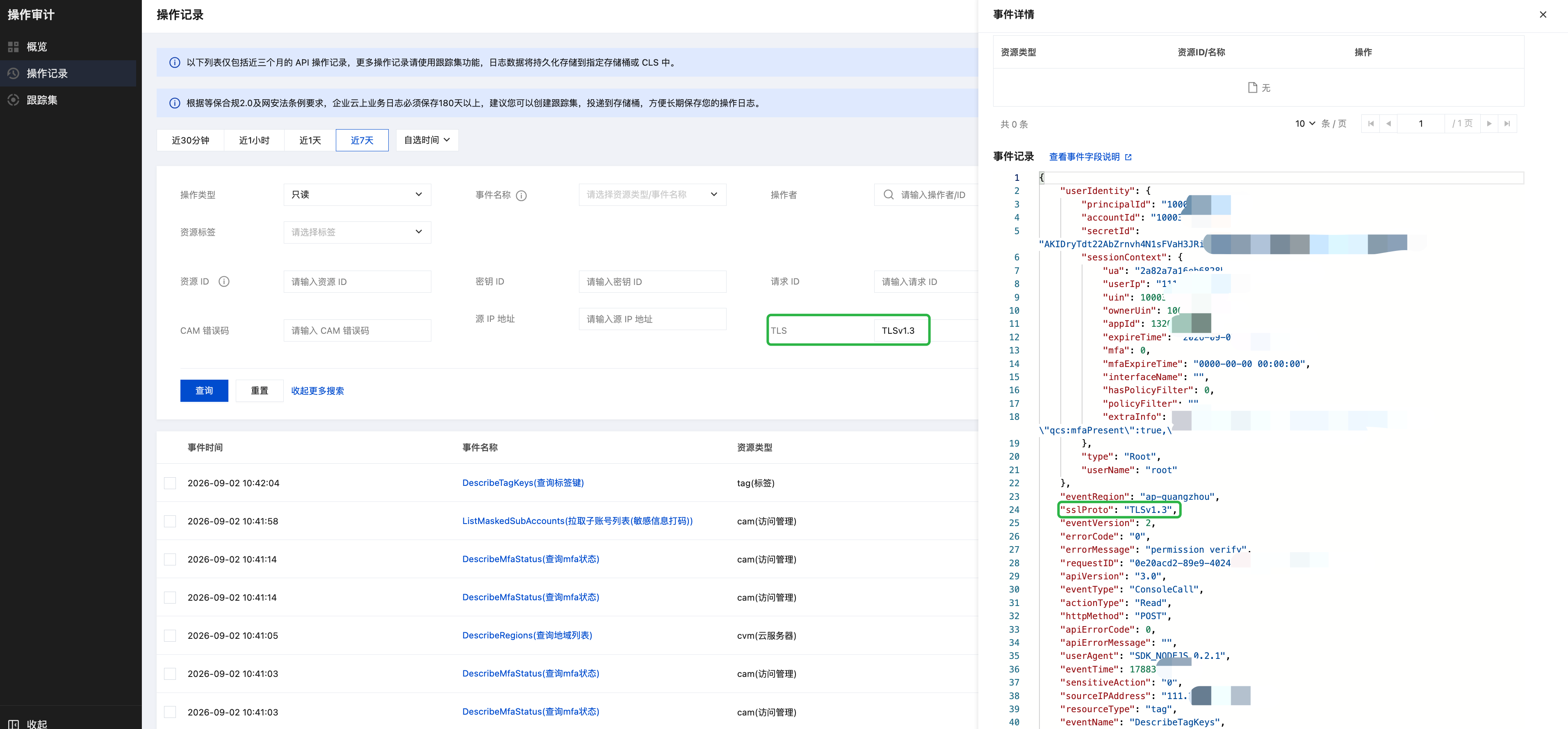This screenshot has height=729, width=1568.
Task: Open the 操作类型 只读 dropdown
Action: click(357, 195)
